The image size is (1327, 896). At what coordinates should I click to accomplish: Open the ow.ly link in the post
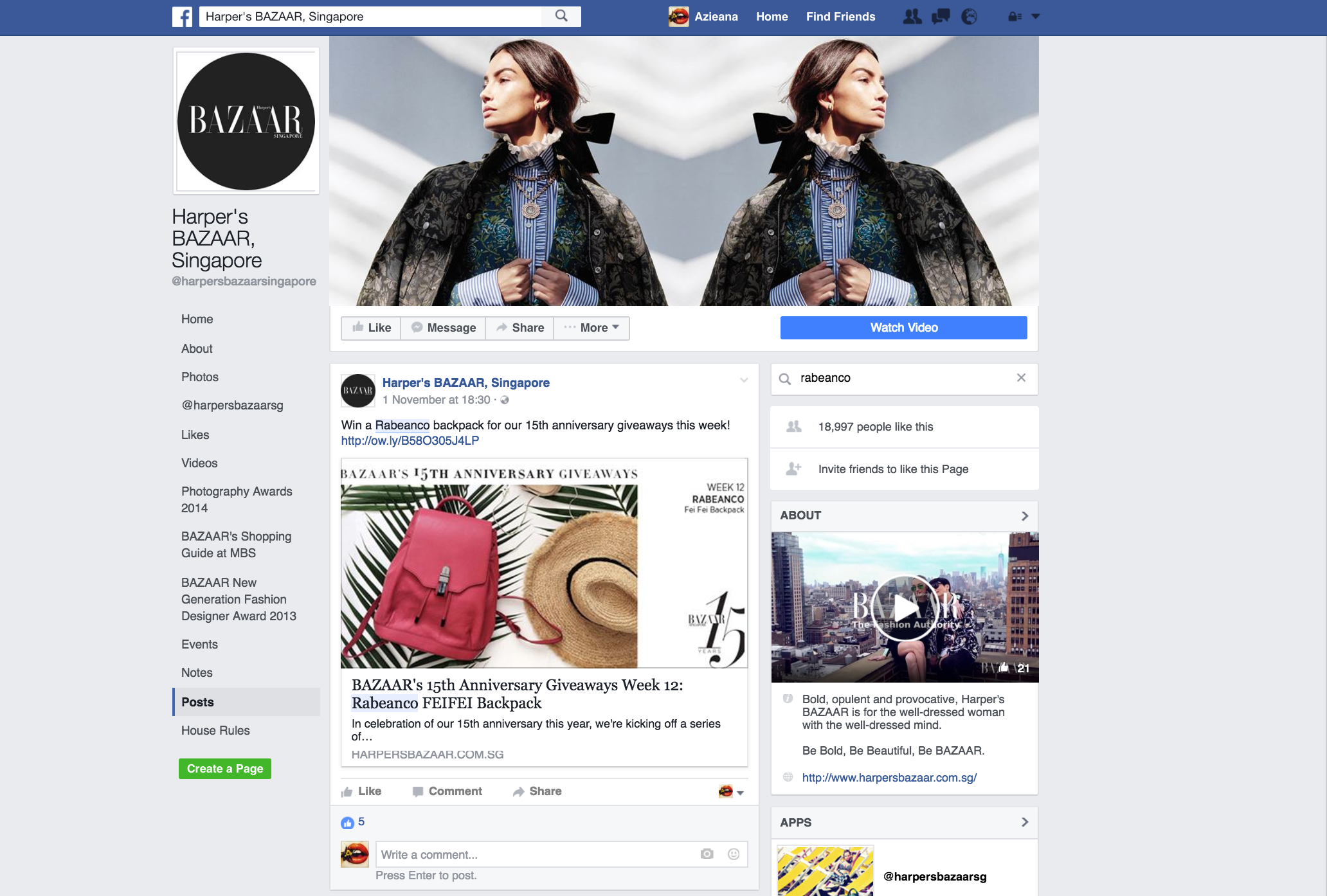410,441
